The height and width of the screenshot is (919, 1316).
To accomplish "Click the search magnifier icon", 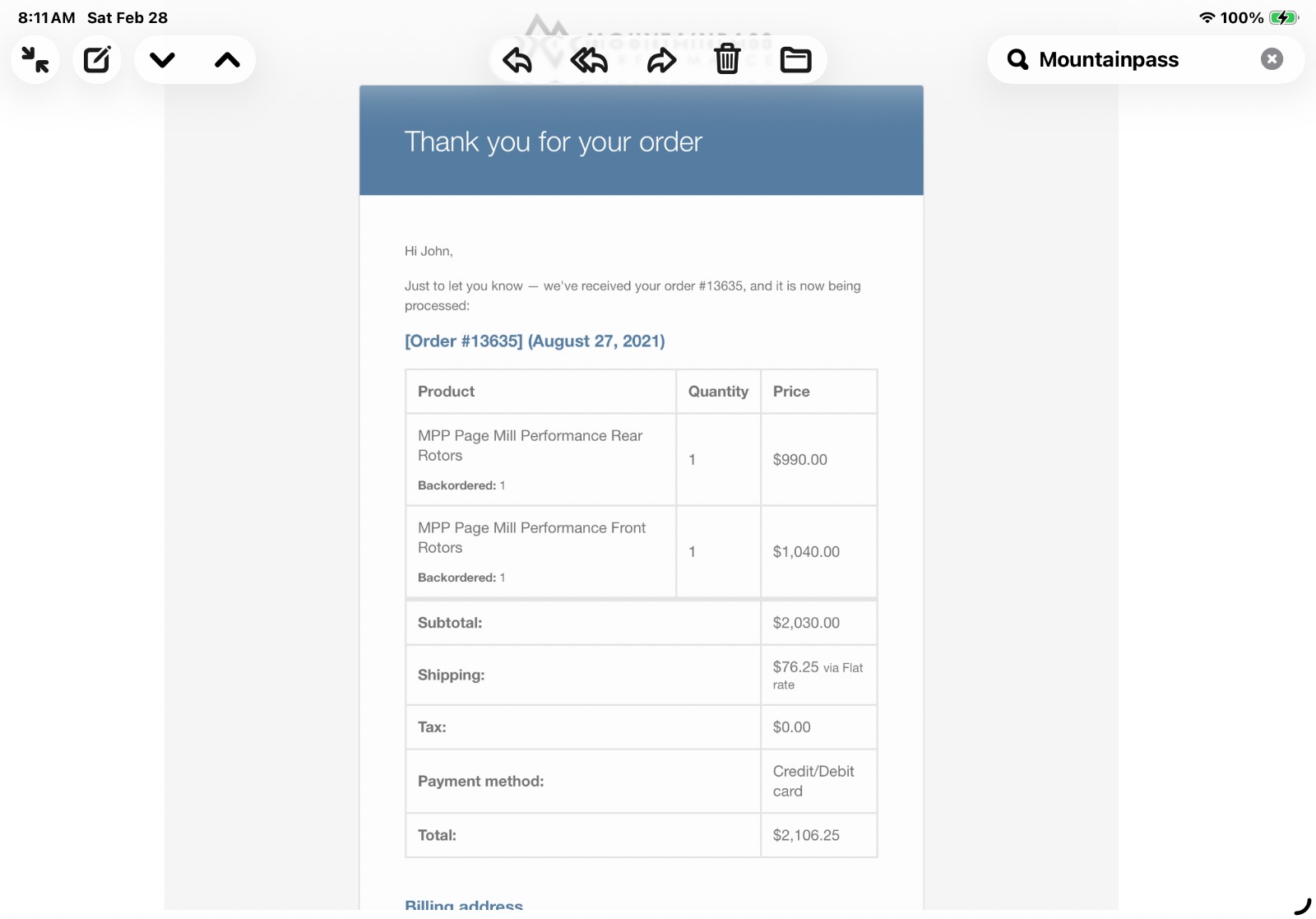I will 1017,59.
